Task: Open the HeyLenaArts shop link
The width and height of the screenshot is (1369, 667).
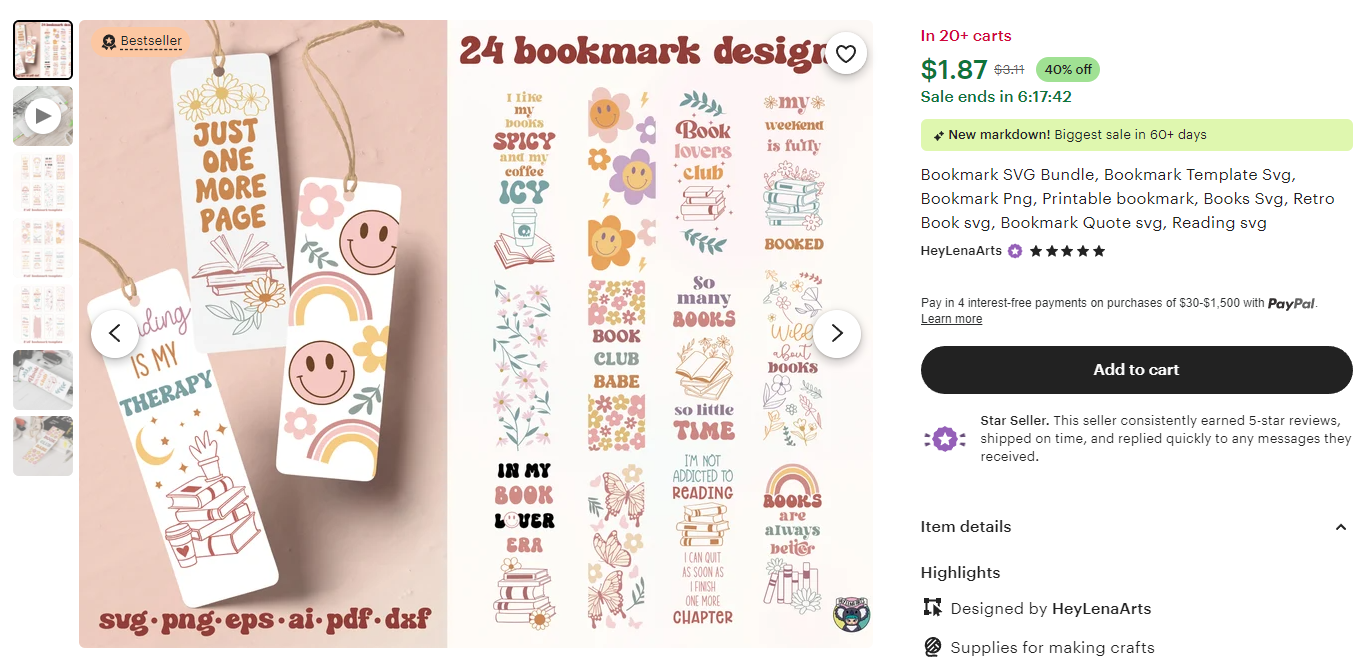Action: point(960,251)
